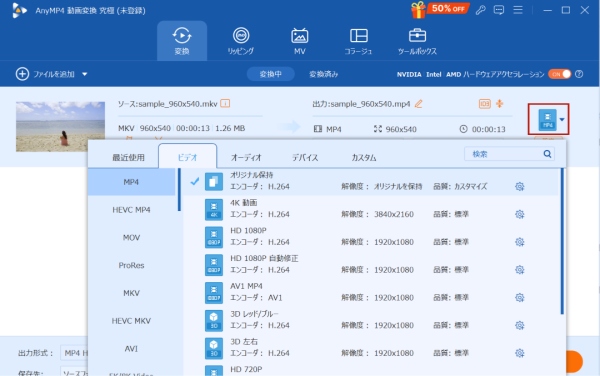The image size is (600, 376).
Task: Select MOV in format list
Action: coord(131,238)
